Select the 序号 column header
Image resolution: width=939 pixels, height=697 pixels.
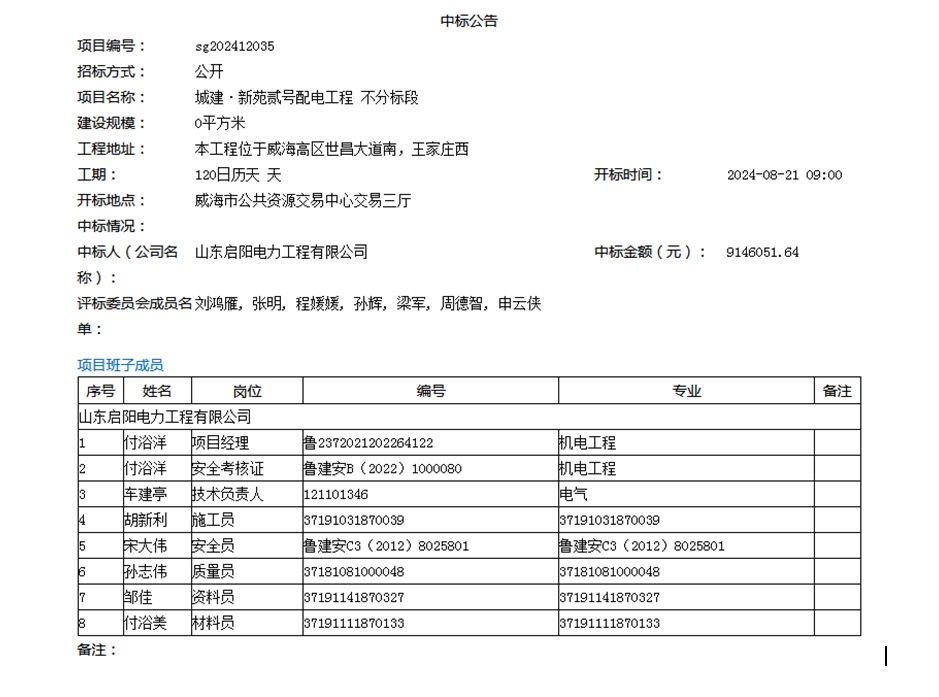tap(100, 391)
